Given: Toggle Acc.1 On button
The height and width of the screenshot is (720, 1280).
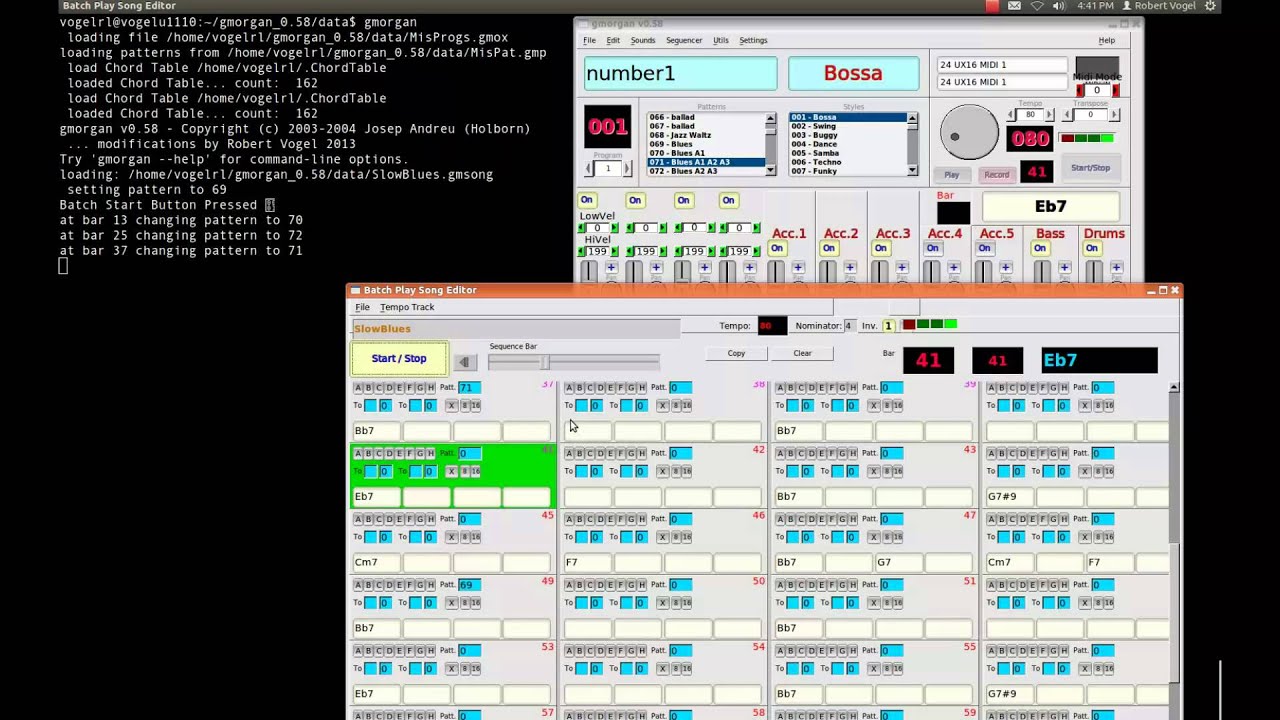Looking at the screenshot, I should 777,248.
